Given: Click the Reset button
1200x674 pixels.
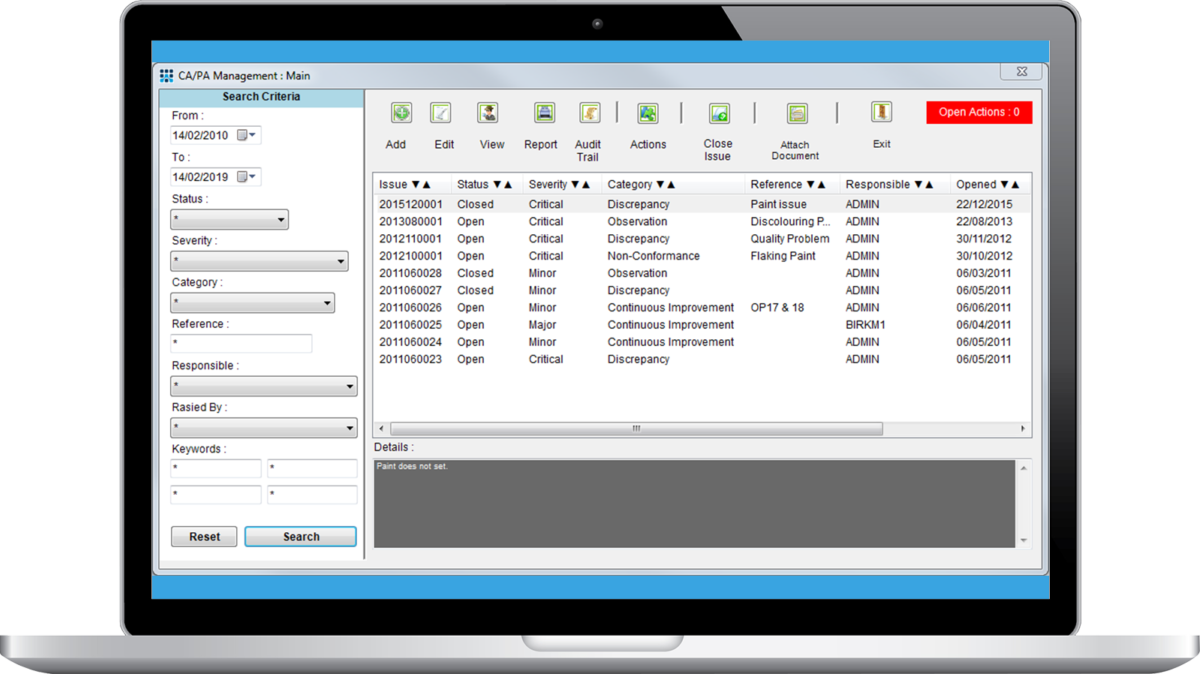Looking at the screenshot, I should coord(204,537).
